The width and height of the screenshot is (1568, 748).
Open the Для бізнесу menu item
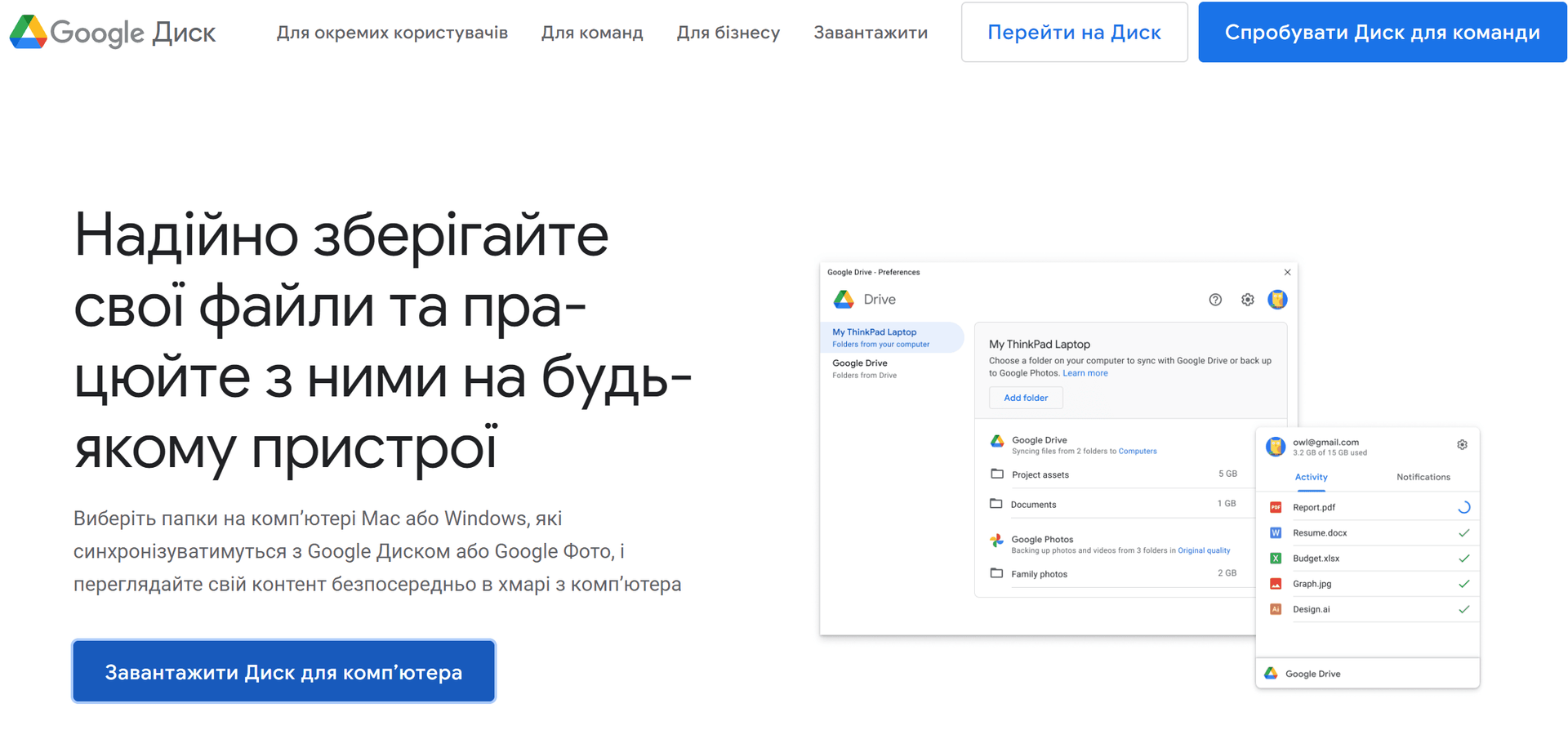pos(728,33)
